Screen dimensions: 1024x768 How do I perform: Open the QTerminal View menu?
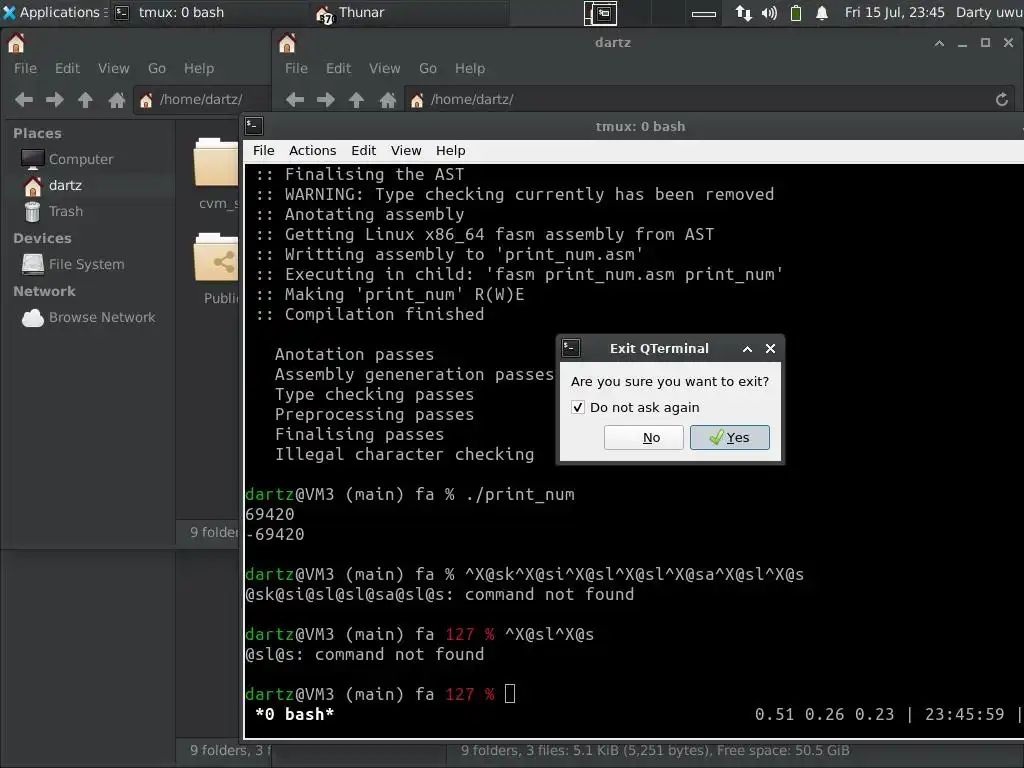(406, 151)
